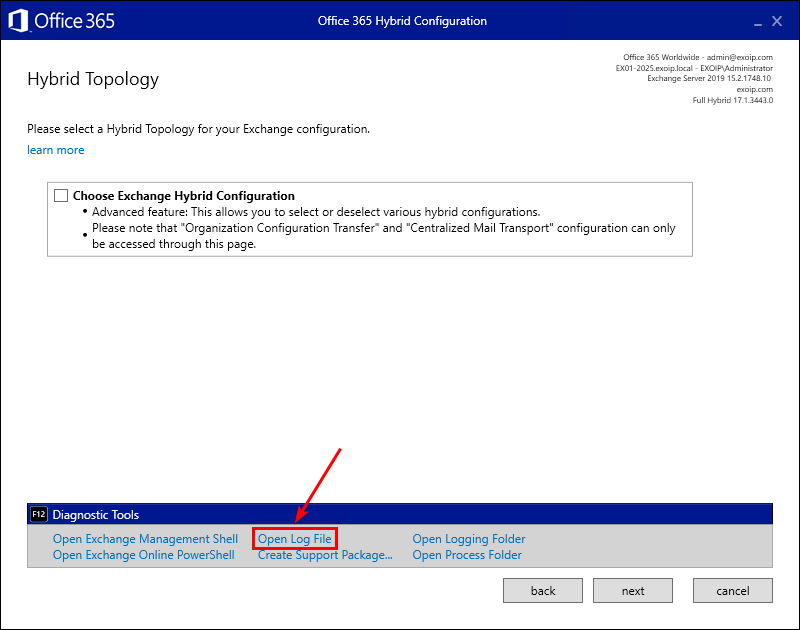
Task: Open Exchange Online PowerShell link
Action: (x=144, y=555)
